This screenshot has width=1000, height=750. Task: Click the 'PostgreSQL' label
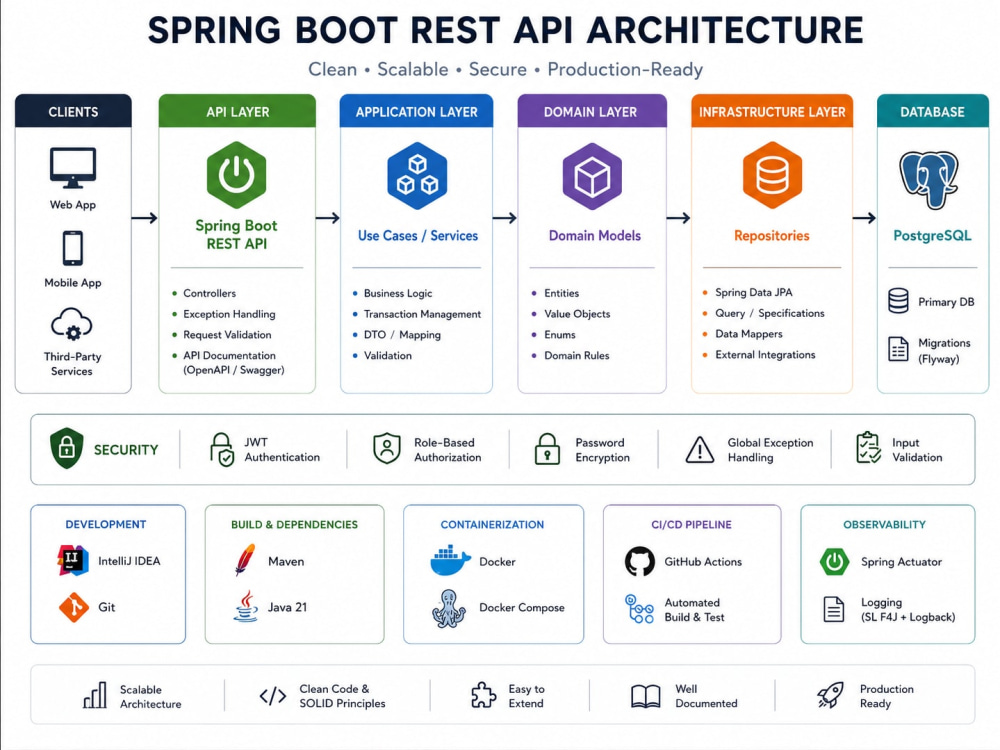click(x=932, y=235)
